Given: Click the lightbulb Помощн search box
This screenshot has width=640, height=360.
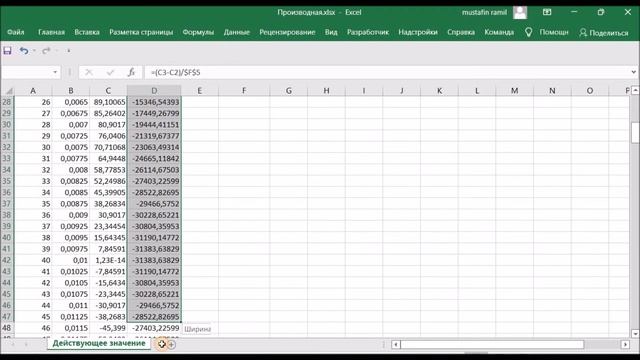Looking at the screenshot, I should (x=547, y=32).
